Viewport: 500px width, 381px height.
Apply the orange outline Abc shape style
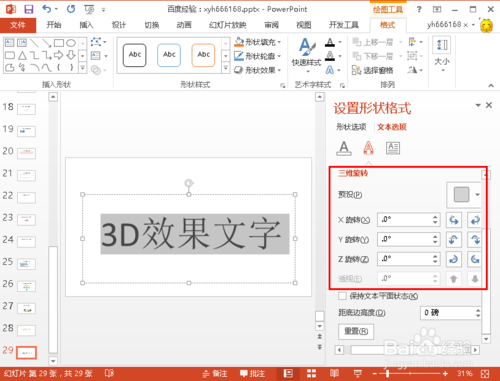point(203,55)
